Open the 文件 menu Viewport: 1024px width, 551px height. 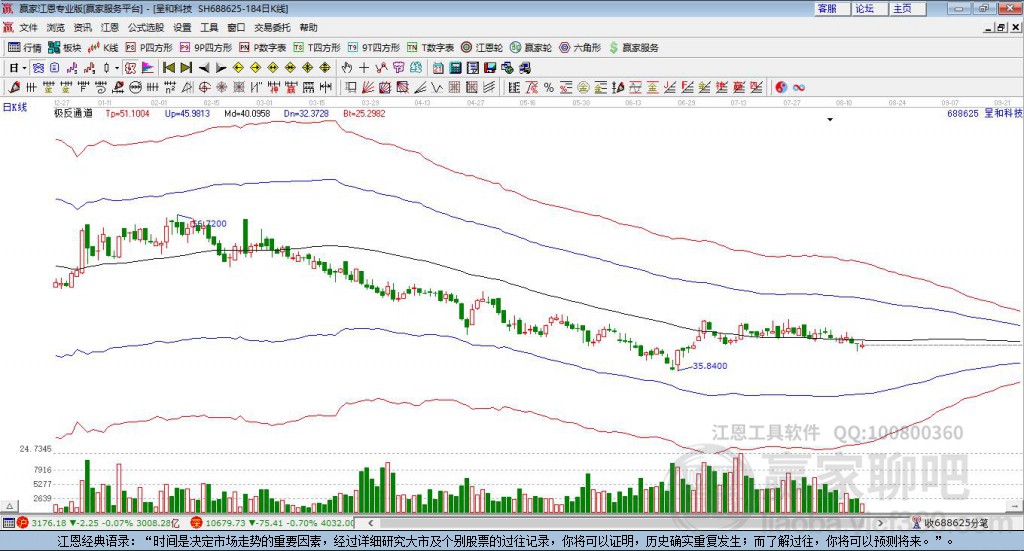(x=28, y=27)
